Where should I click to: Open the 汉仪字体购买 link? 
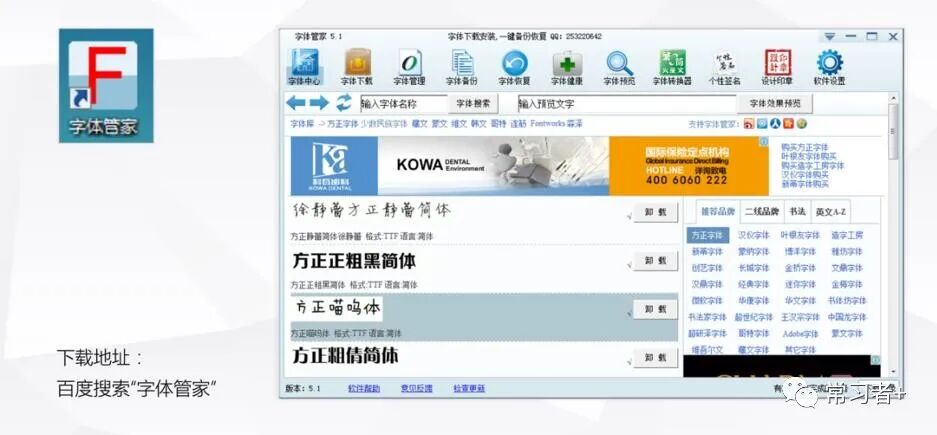point(804,174)
